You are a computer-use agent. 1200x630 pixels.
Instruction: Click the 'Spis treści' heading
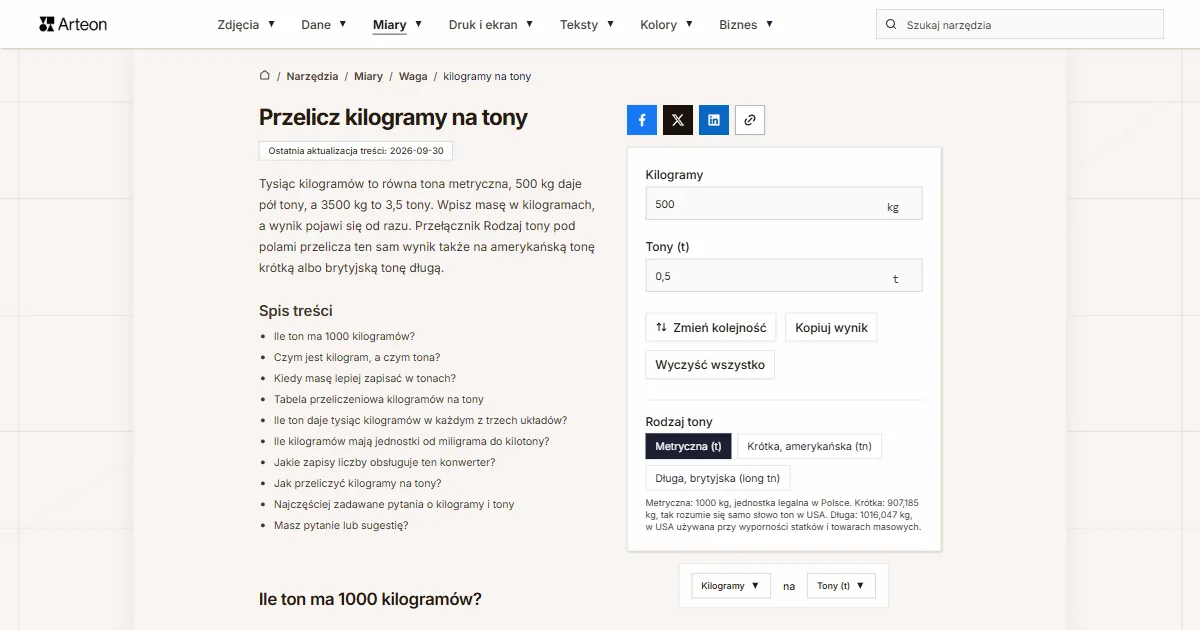tap(296, 311)
